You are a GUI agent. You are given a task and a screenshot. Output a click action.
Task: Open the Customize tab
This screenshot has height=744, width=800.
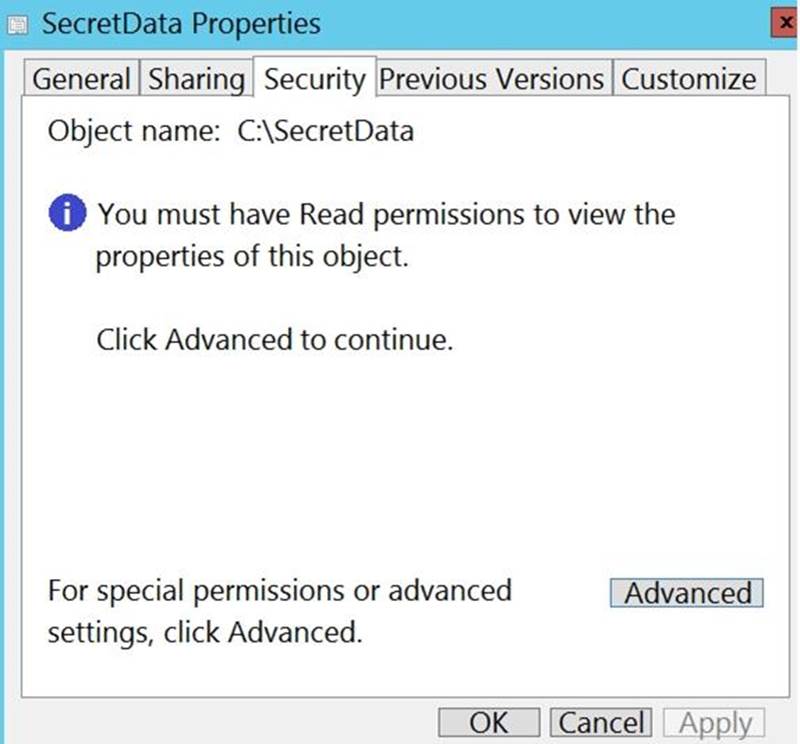[689, 79]
